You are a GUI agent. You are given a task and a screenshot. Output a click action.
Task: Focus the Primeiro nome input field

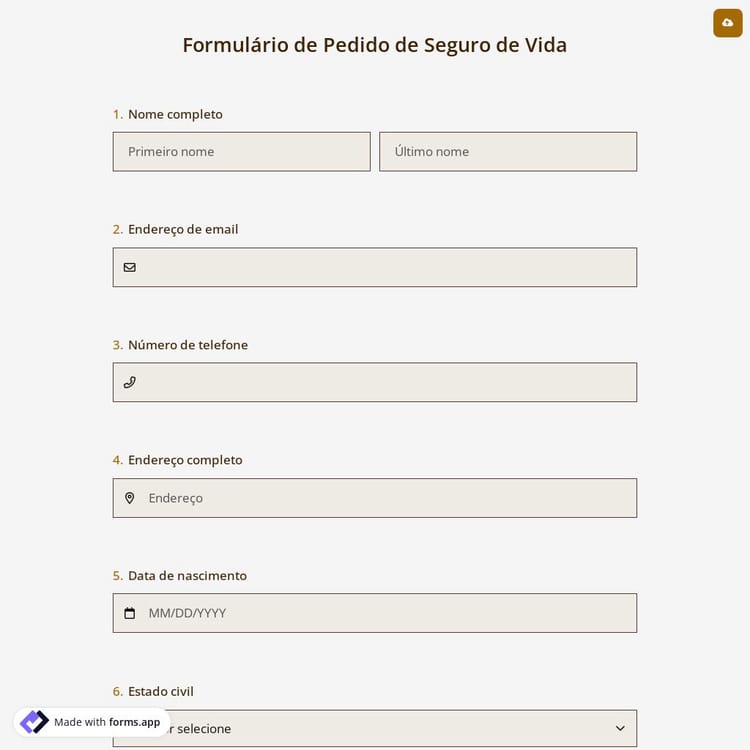tap(241, 152)
